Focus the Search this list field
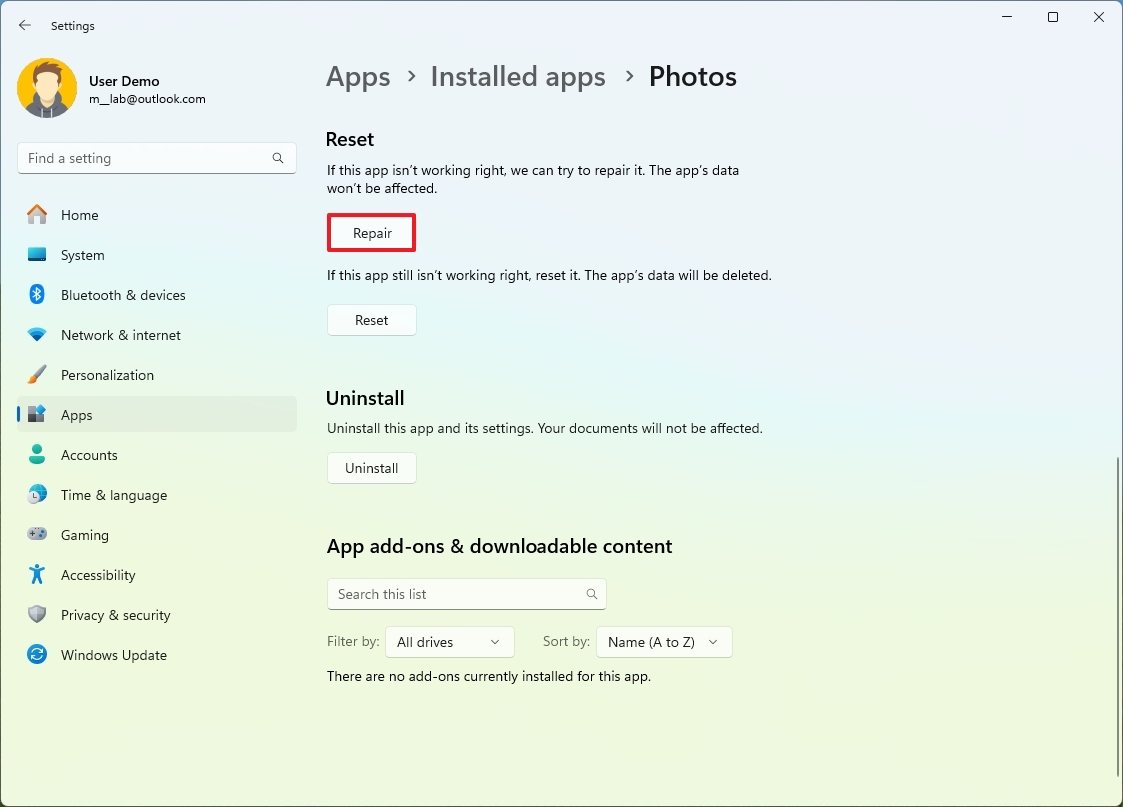Screen dimensions: 1123x807 pos(467,594)
